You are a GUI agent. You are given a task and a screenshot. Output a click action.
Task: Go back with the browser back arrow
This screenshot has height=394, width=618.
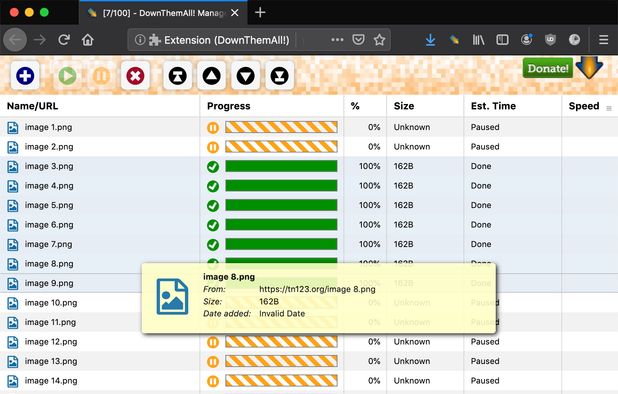pyautogui.click(x=15, y=40)
